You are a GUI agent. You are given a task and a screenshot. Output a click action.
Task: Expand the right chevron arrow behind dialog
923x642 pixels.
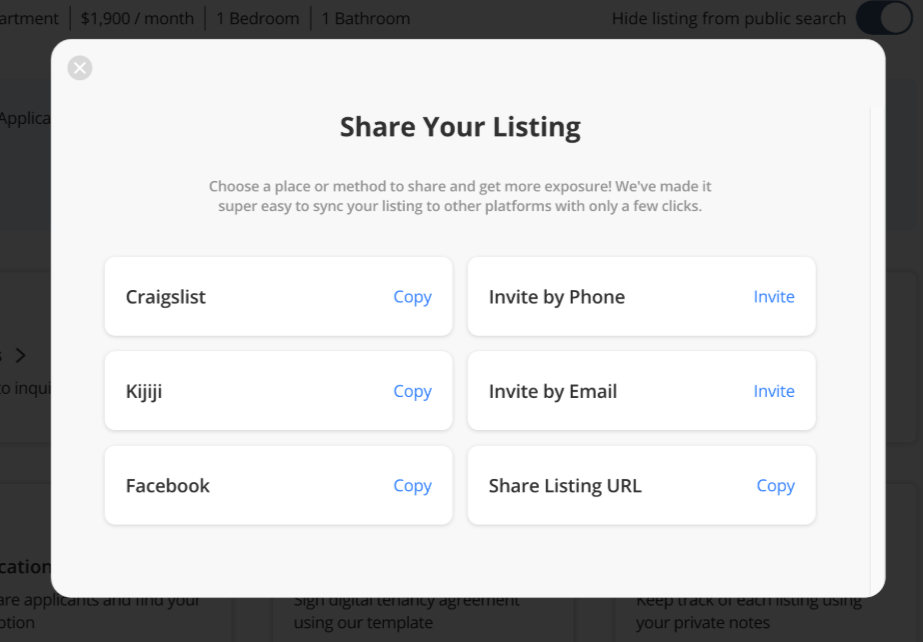click(21, 355)
